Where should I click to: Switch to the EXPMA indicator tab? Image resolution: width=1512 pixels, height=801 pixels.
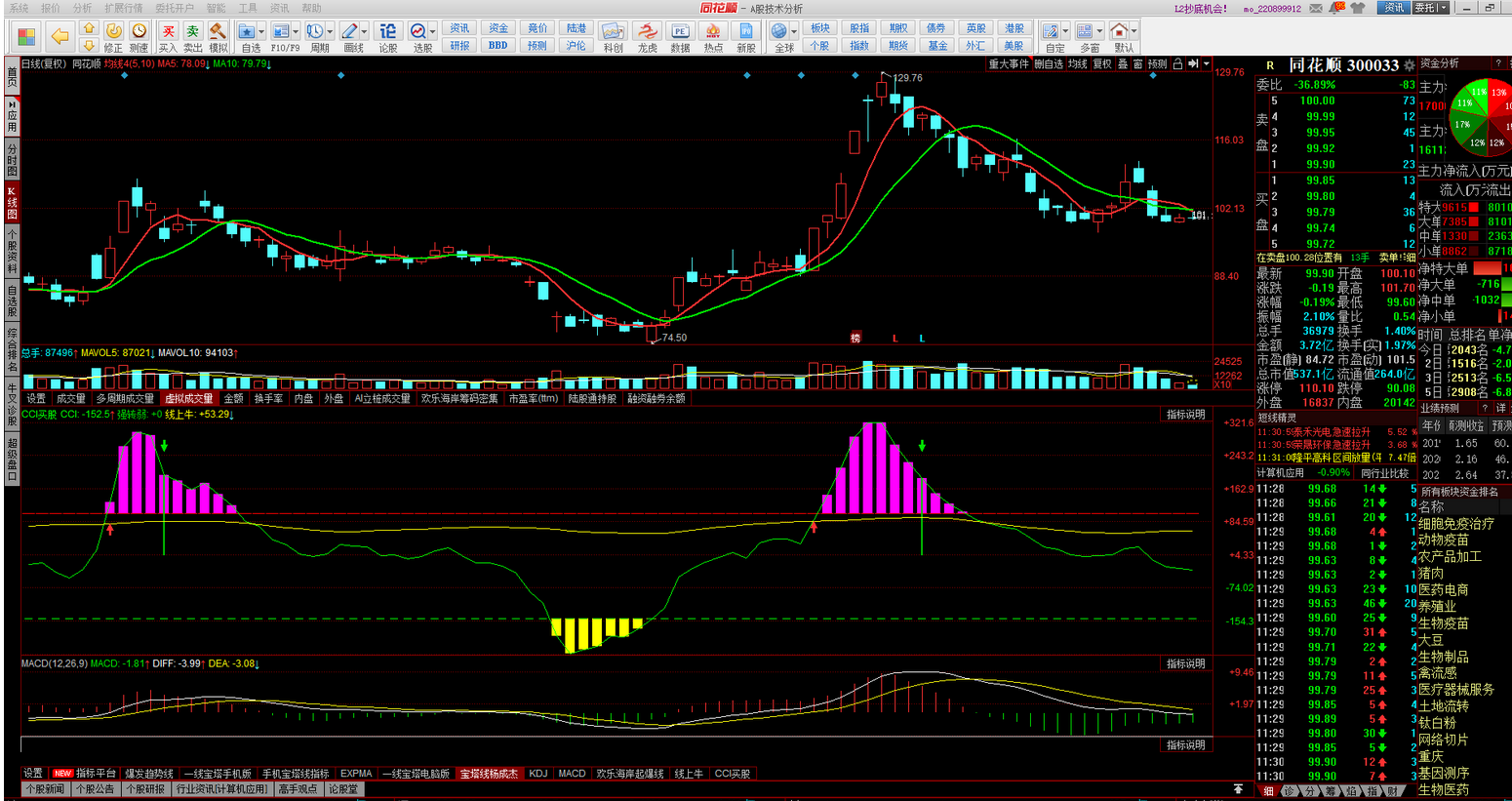[356, 774]
